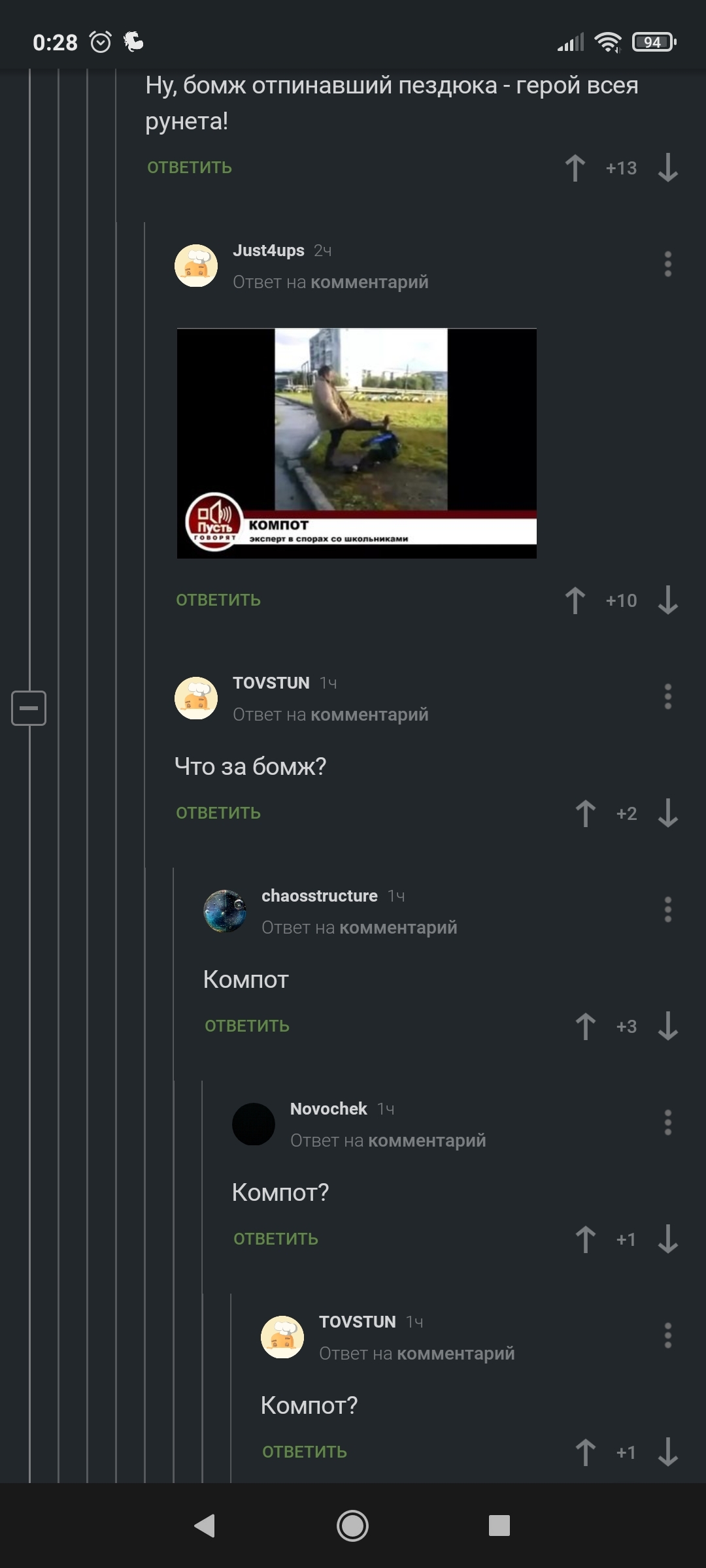Open three-dot menu on chaosstructure's comment
706x1568 pixels.
point(668,909)
